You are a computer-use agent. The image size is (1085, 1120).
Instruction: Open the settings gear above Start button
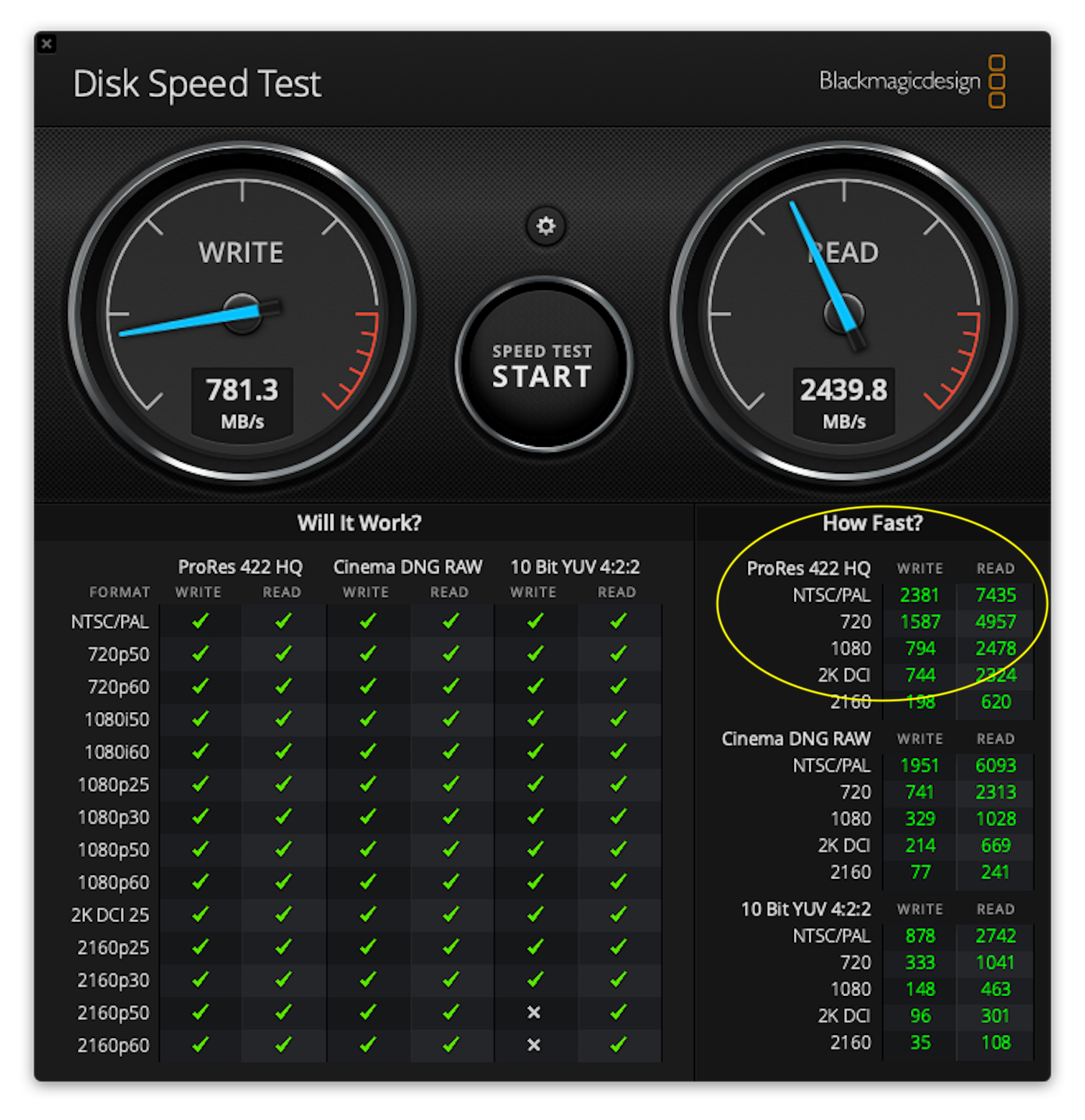[545, 226]
